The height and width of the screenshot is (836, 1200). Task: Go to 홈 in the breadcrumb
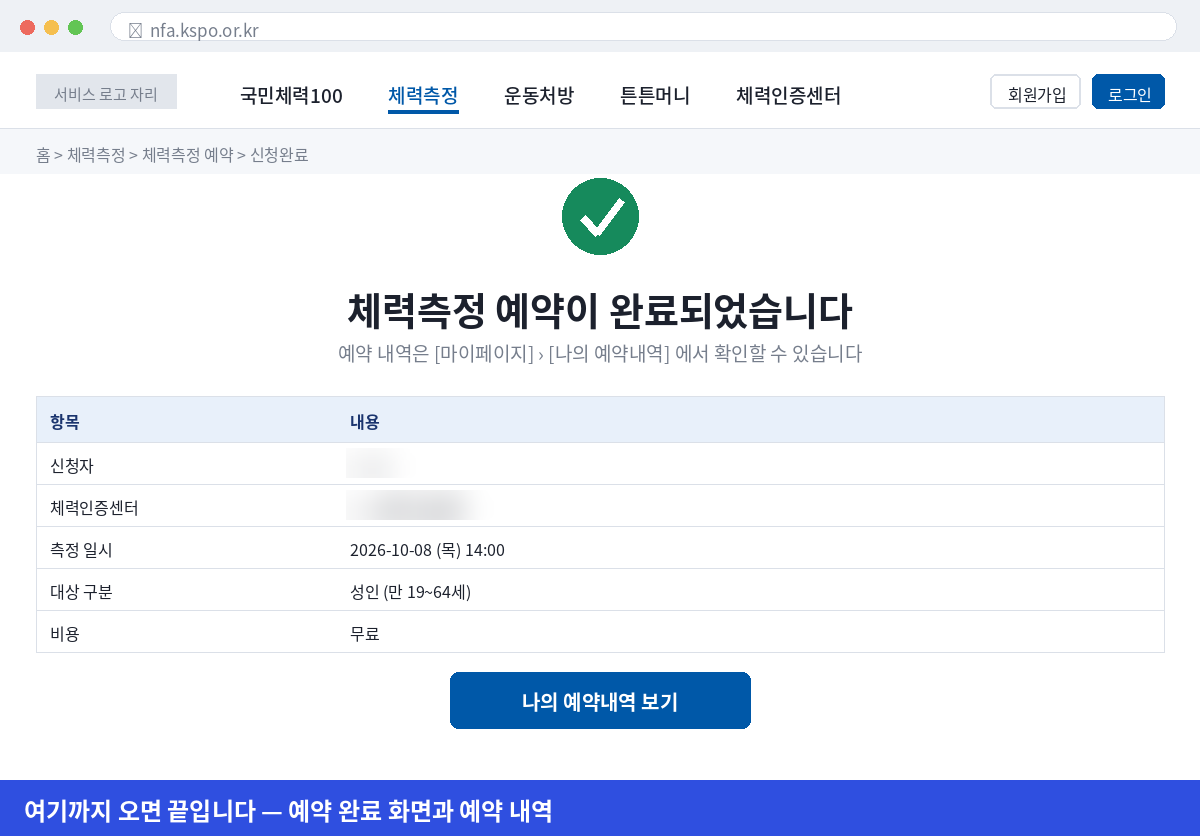(43, 155)
